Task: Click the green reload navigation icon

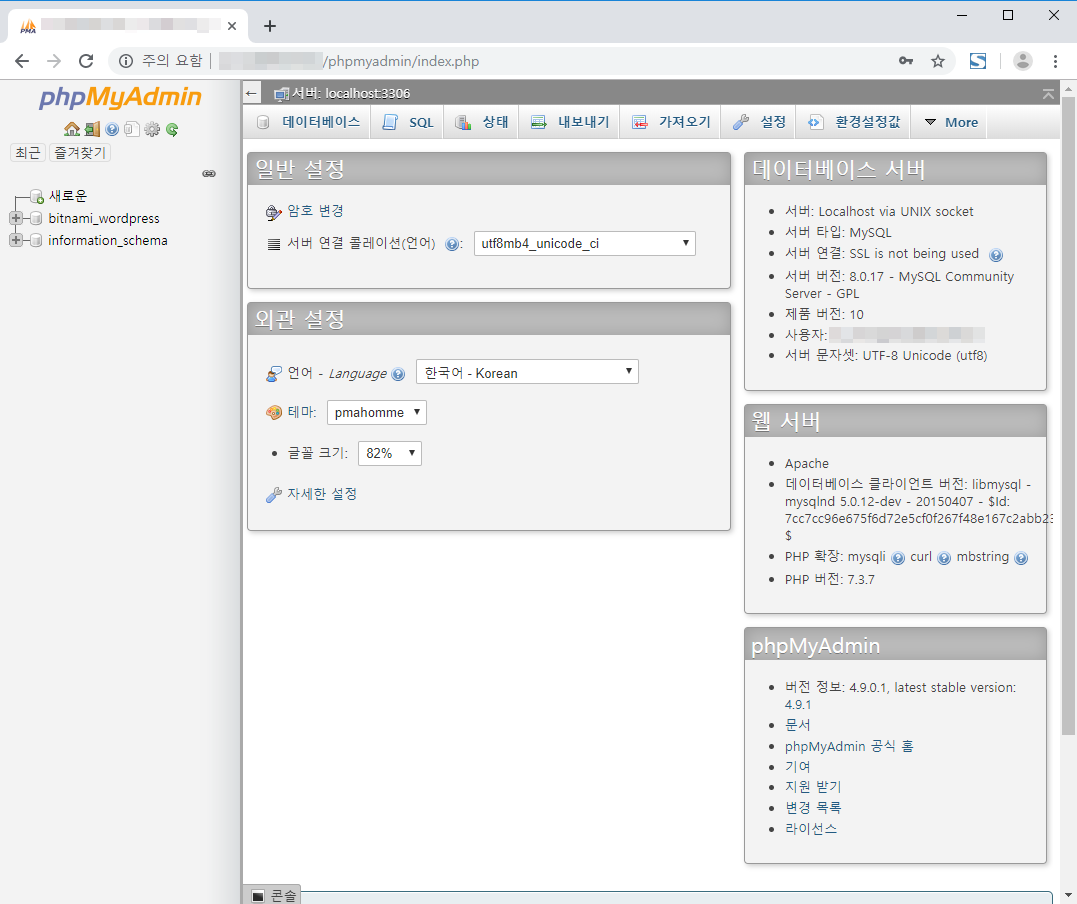Action: coord(172,129)
